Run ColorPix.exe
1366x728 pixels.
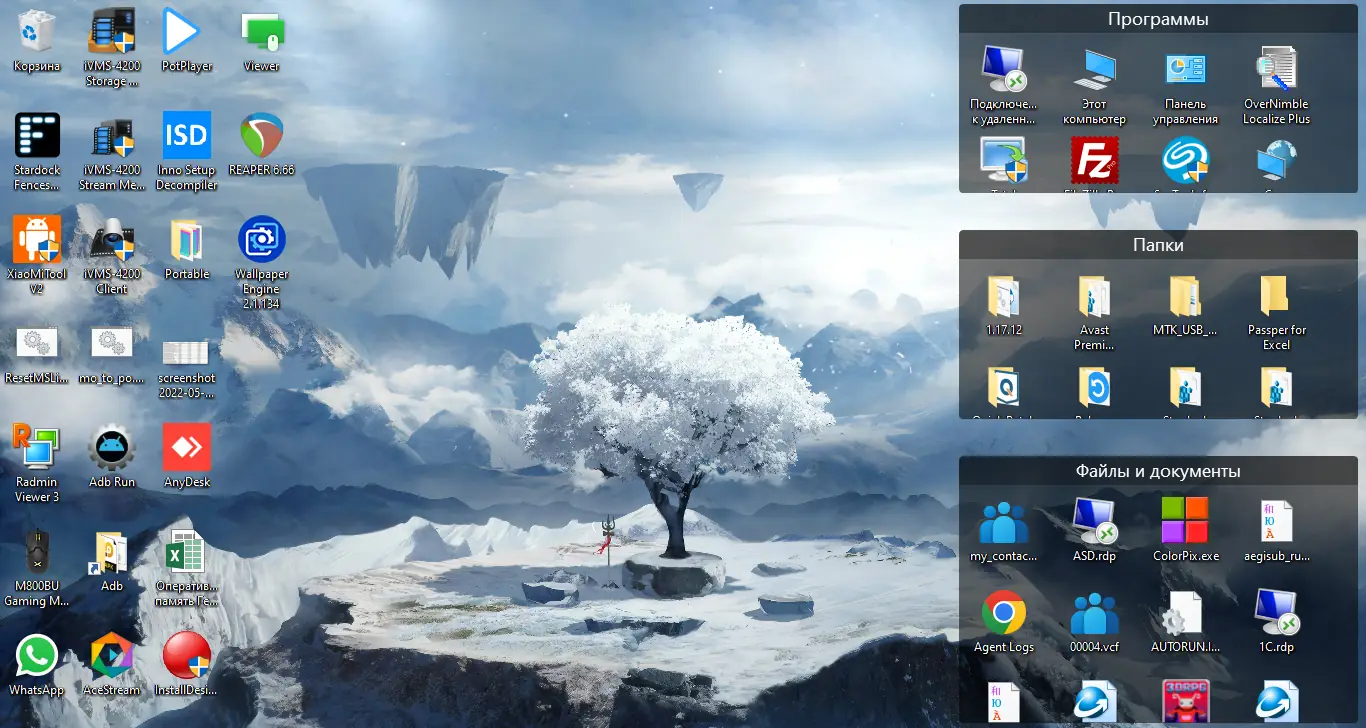(x=1185, y=520)
